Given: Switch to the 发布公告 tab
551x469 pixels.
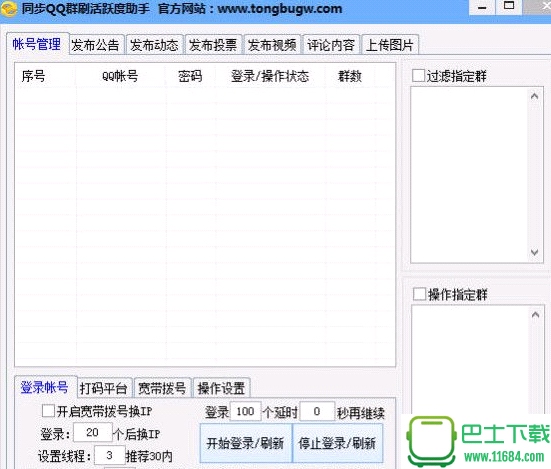Looking at the screenshot, I should click(96, 45).
